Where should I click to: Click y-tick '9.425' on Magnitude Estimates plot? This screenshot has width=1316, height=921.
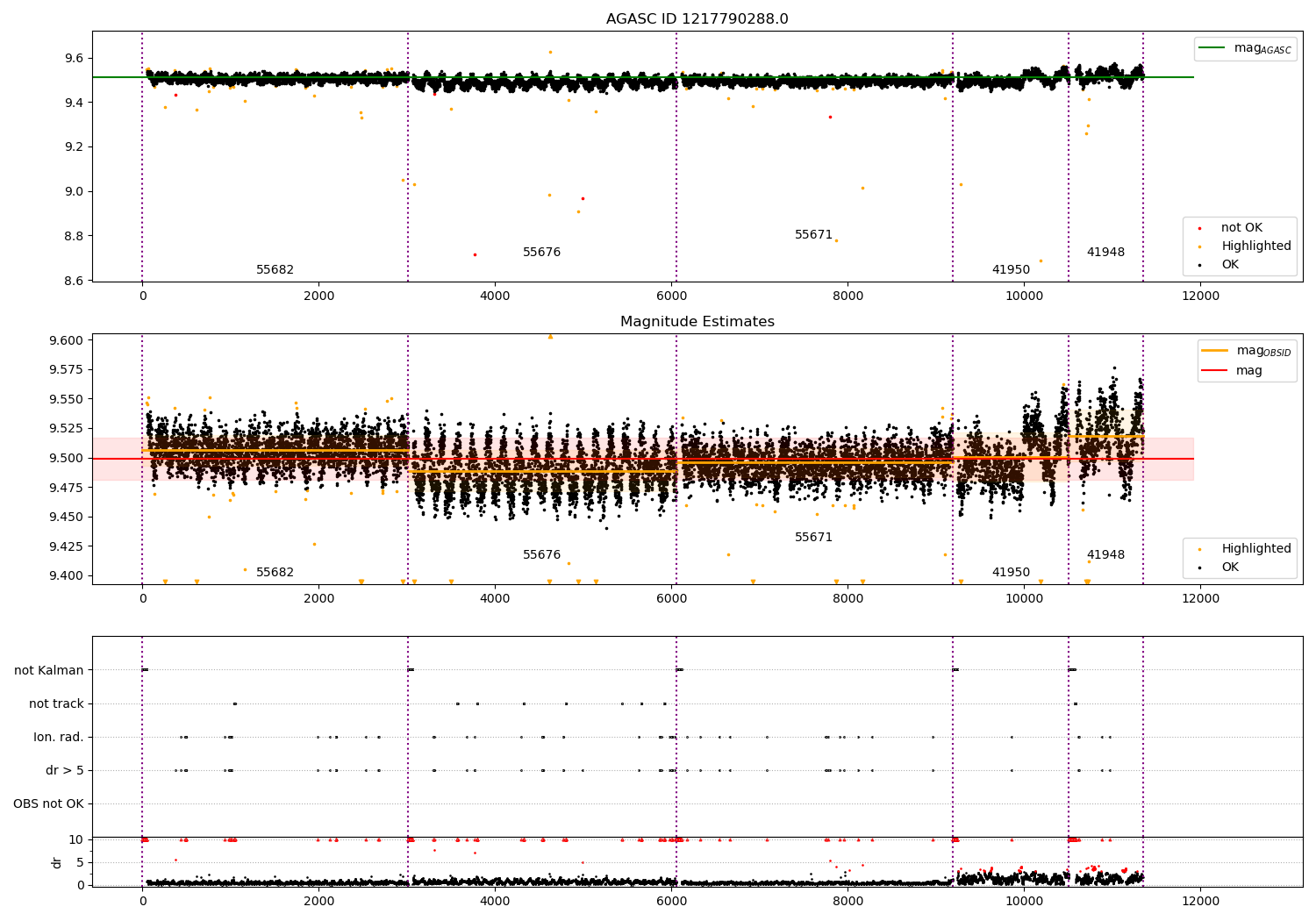click(x=67, y=547)
